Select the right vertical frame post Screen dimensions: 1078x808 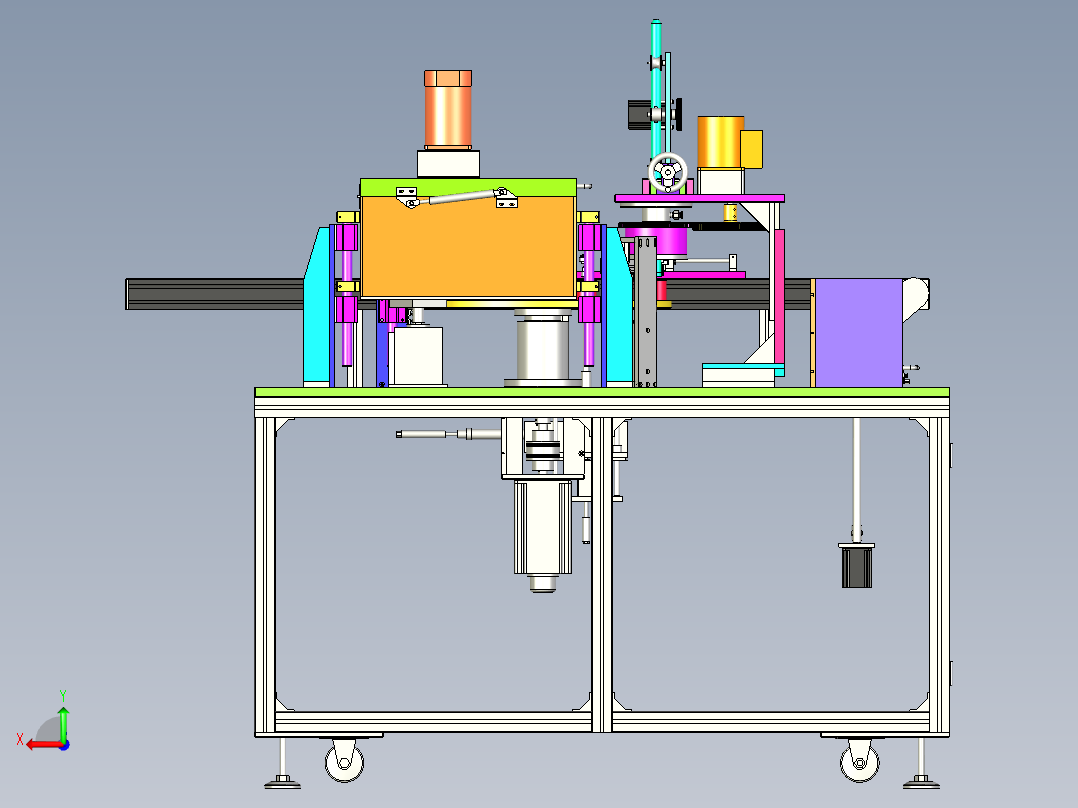coord(939,575)
